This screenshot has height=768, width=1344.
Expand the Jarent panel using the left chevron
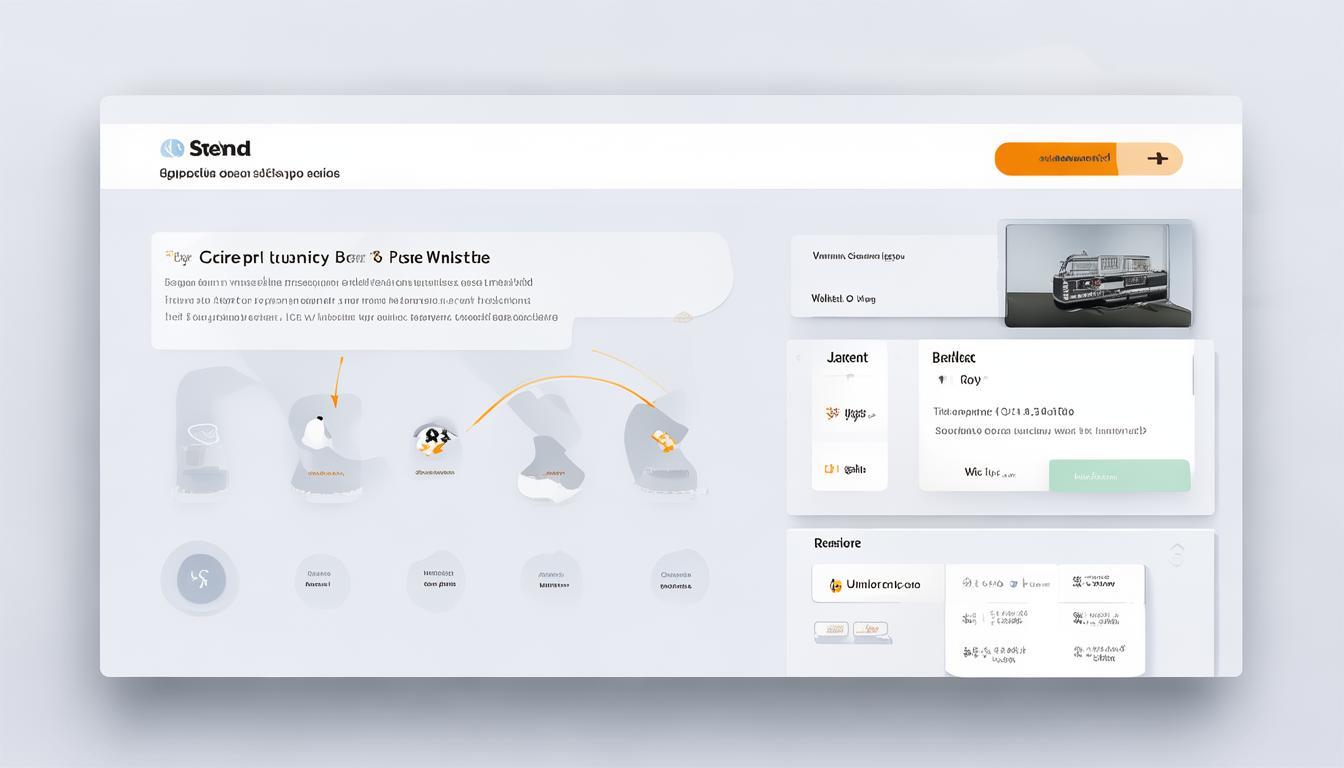pyautogui.click(x=798, y=357)
